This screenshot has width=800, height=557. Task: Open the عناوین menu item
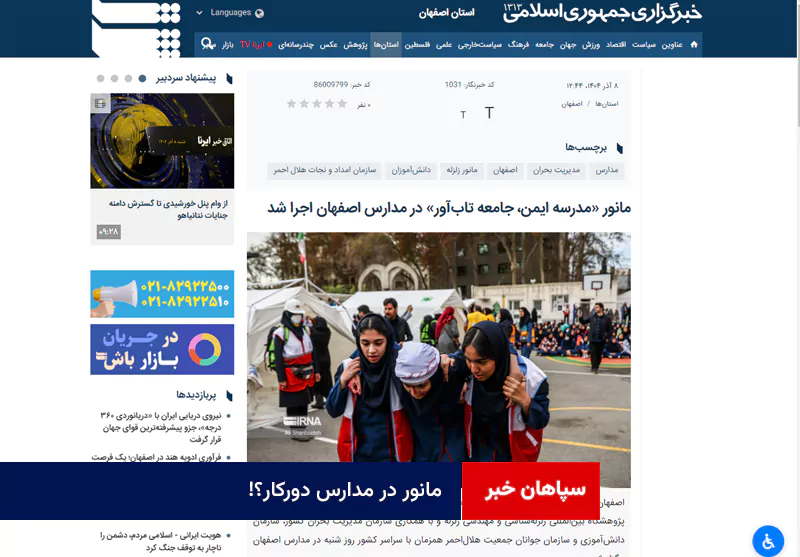(672, 45)
